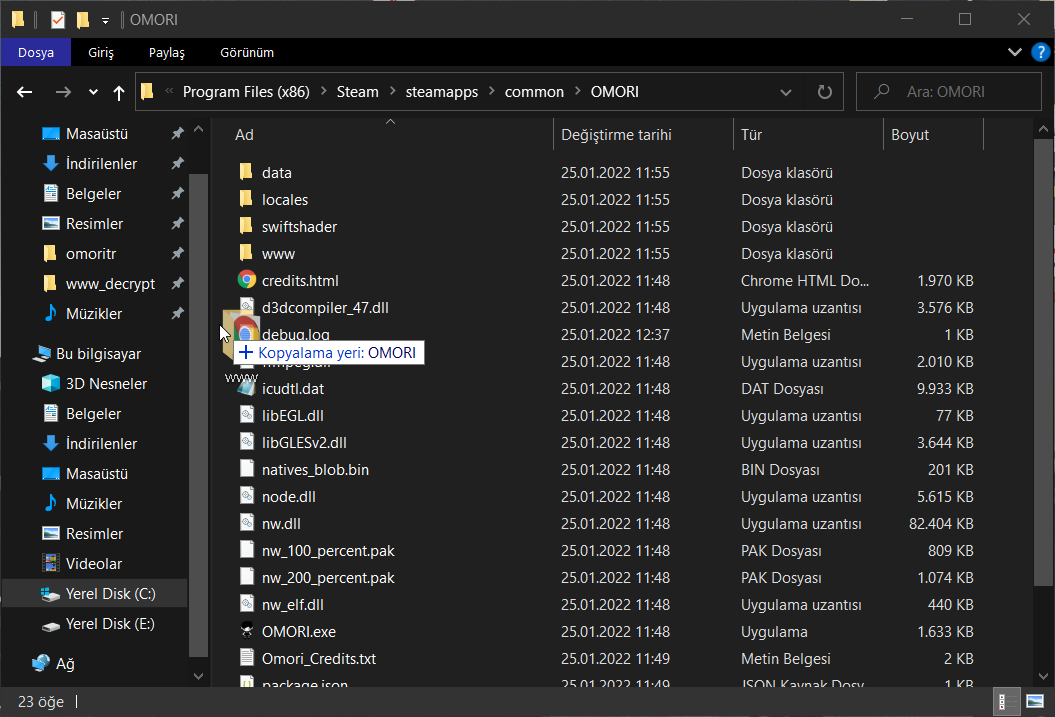Open the address bar history dropdown
The width and height of the screenshot is (1055, 717).
tap(785, 92)
